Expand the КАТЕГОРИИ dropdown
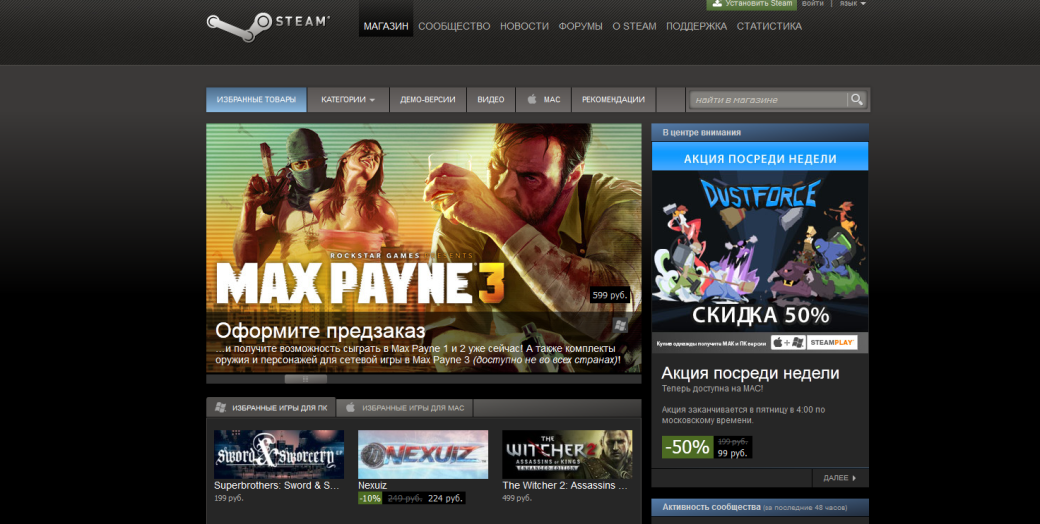The height and width of the screenshot is (524, 1040). tap(348, 99)
